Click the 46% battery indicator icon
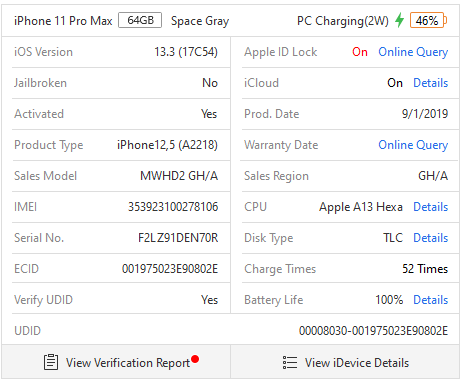The image size is (465, 385). (x=428, y=20)
